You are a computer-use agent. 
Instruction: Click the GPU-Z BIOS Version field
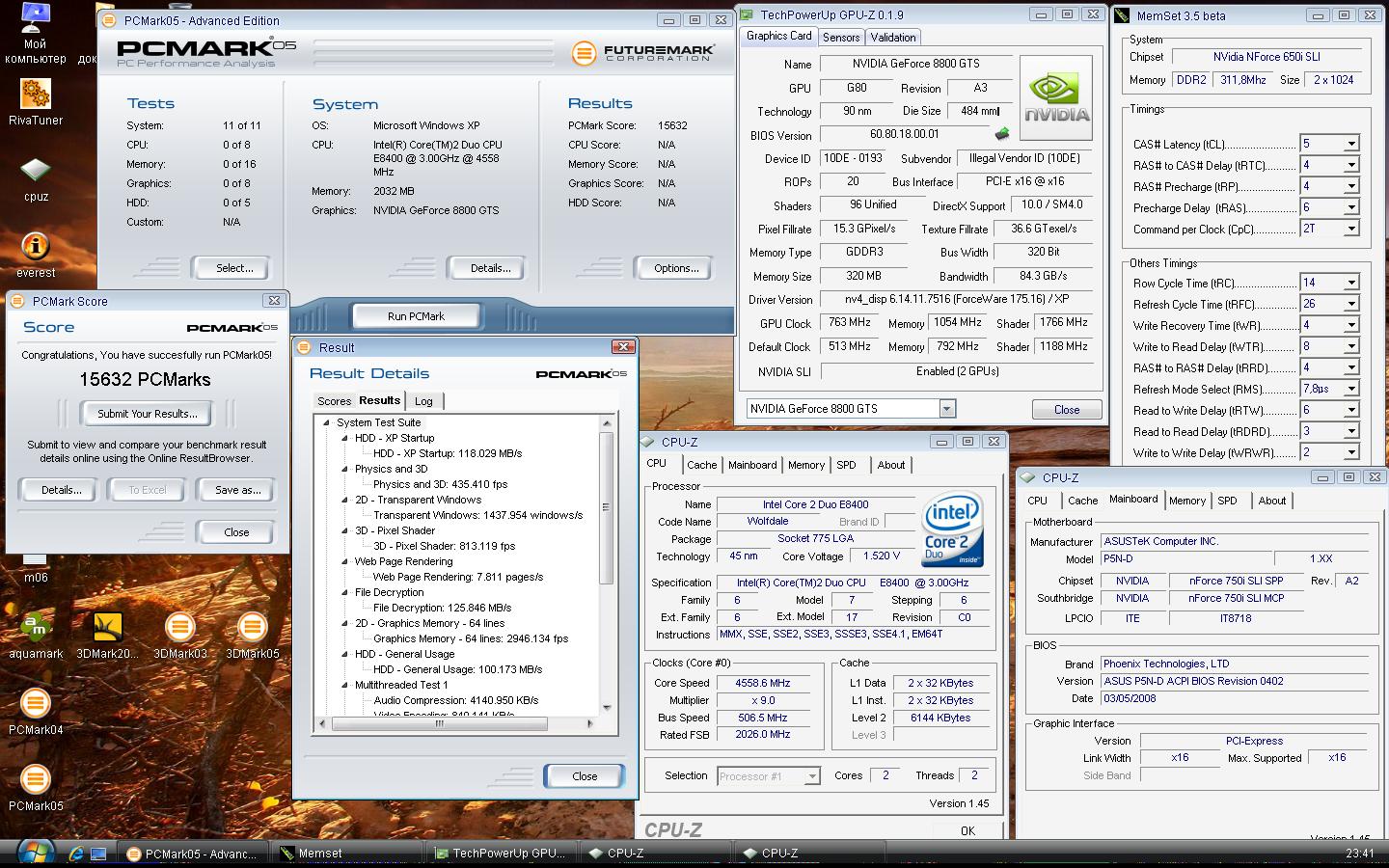(x=905, y=135)
